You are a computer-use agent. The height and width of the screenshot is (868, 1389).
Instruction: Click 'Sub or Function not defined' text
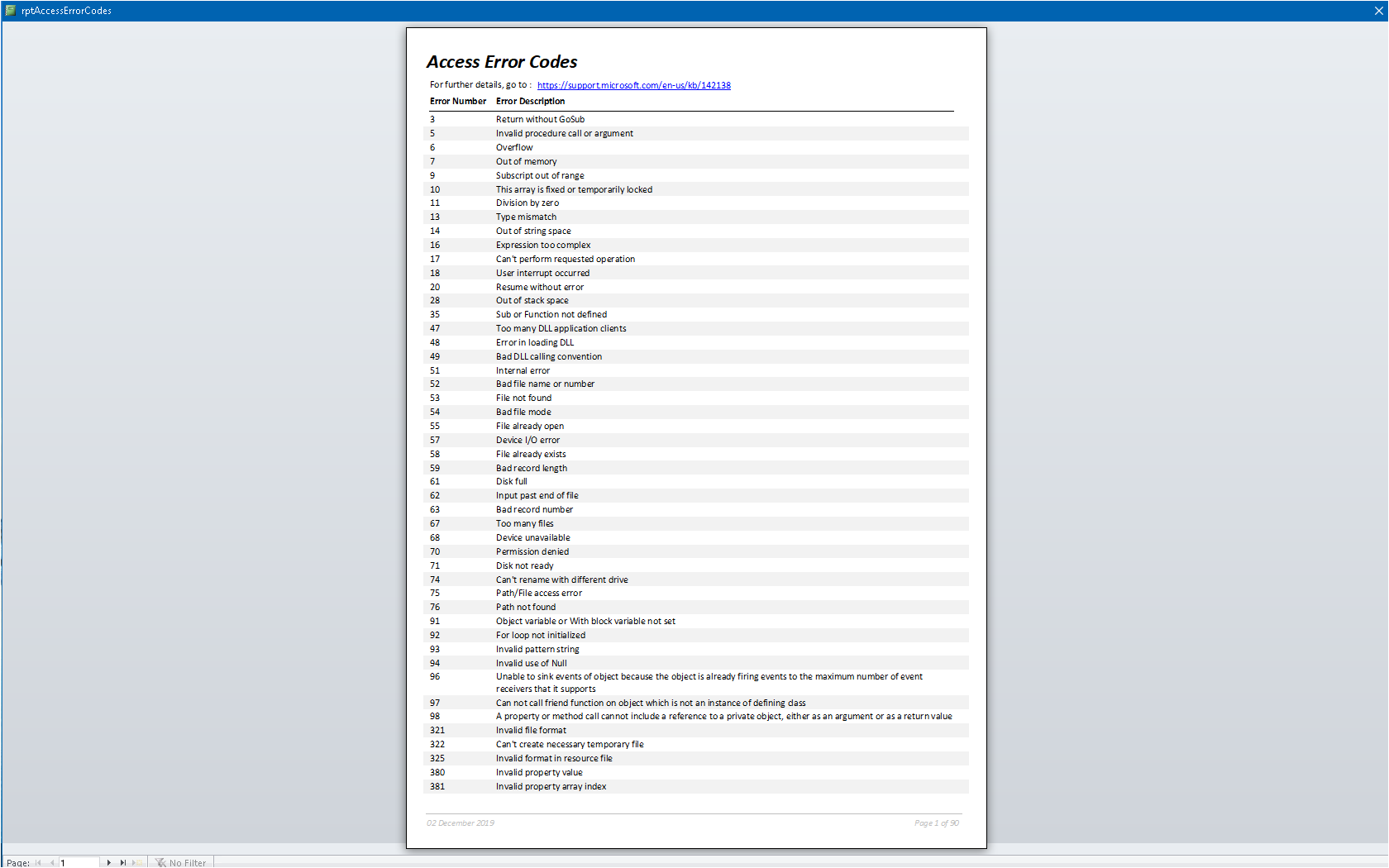551,315
